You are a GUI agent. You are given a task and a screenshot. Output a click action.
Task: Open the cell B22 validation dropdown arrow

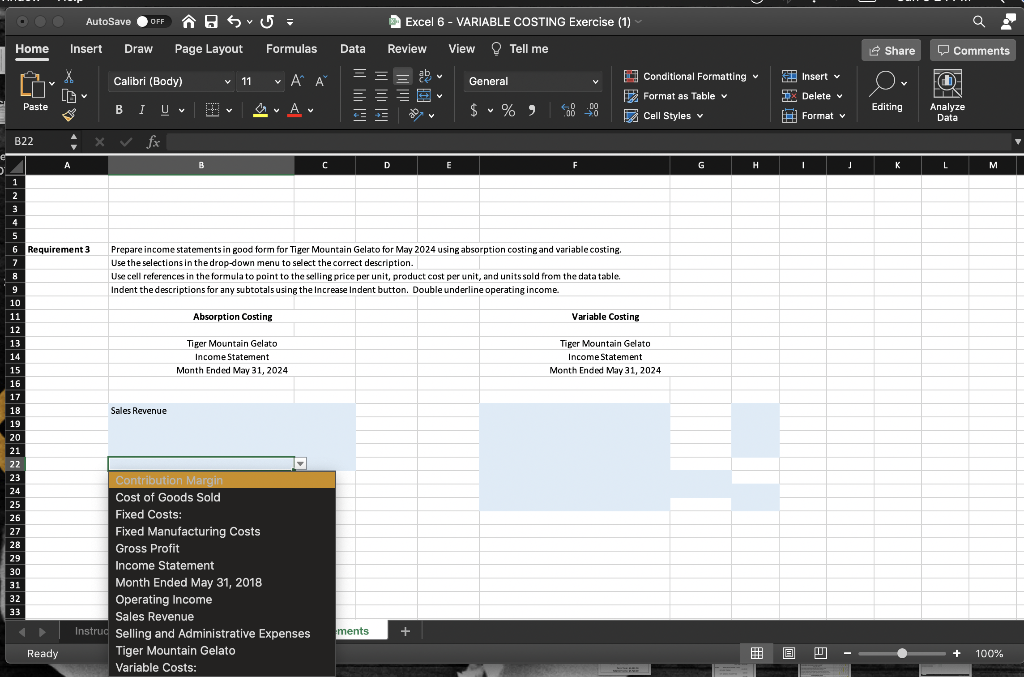pyautogui.click(x=300, y=464)
